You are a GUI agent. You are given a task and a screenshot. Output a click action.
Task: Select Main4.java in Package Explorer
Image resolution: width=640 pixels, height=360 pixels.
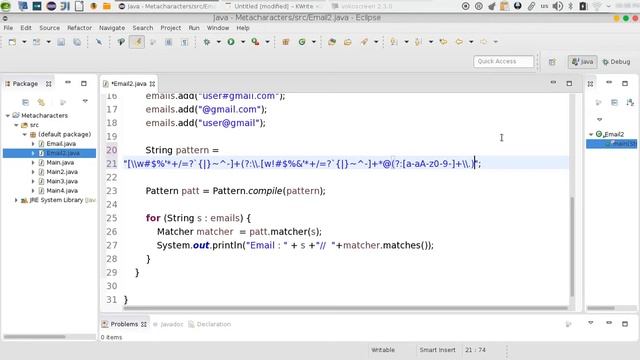coord(62,191)
